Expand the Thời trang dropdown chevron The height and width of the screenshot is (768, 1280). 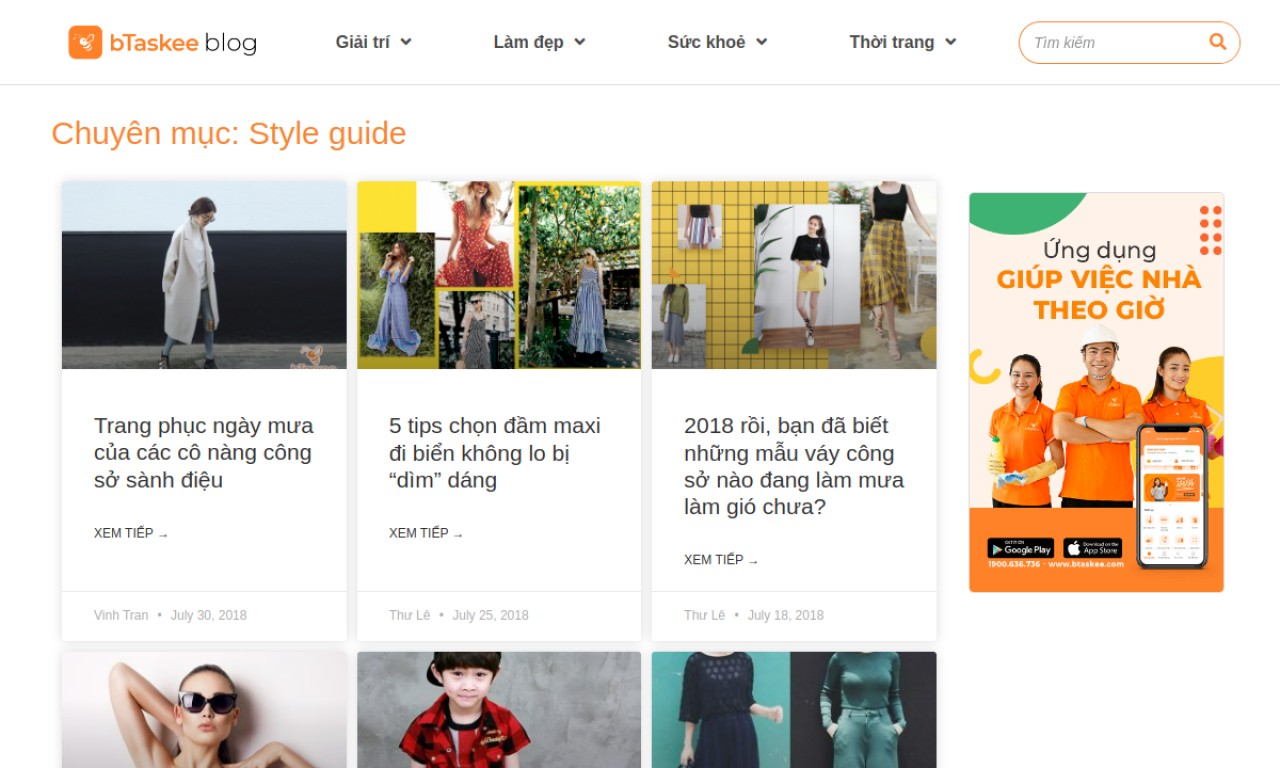(x=951, y=42)
